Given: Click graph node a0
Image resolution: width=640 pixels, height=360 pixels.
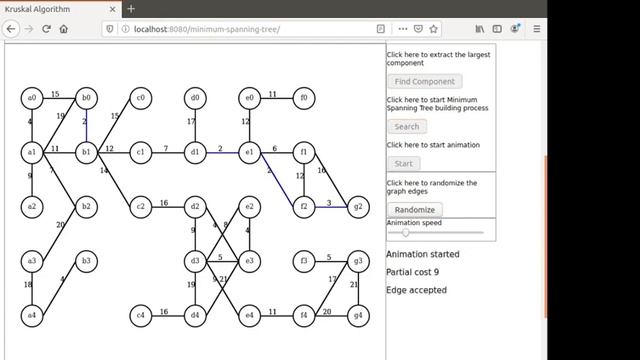Looking at the screenshot, I should coord(32,98).
